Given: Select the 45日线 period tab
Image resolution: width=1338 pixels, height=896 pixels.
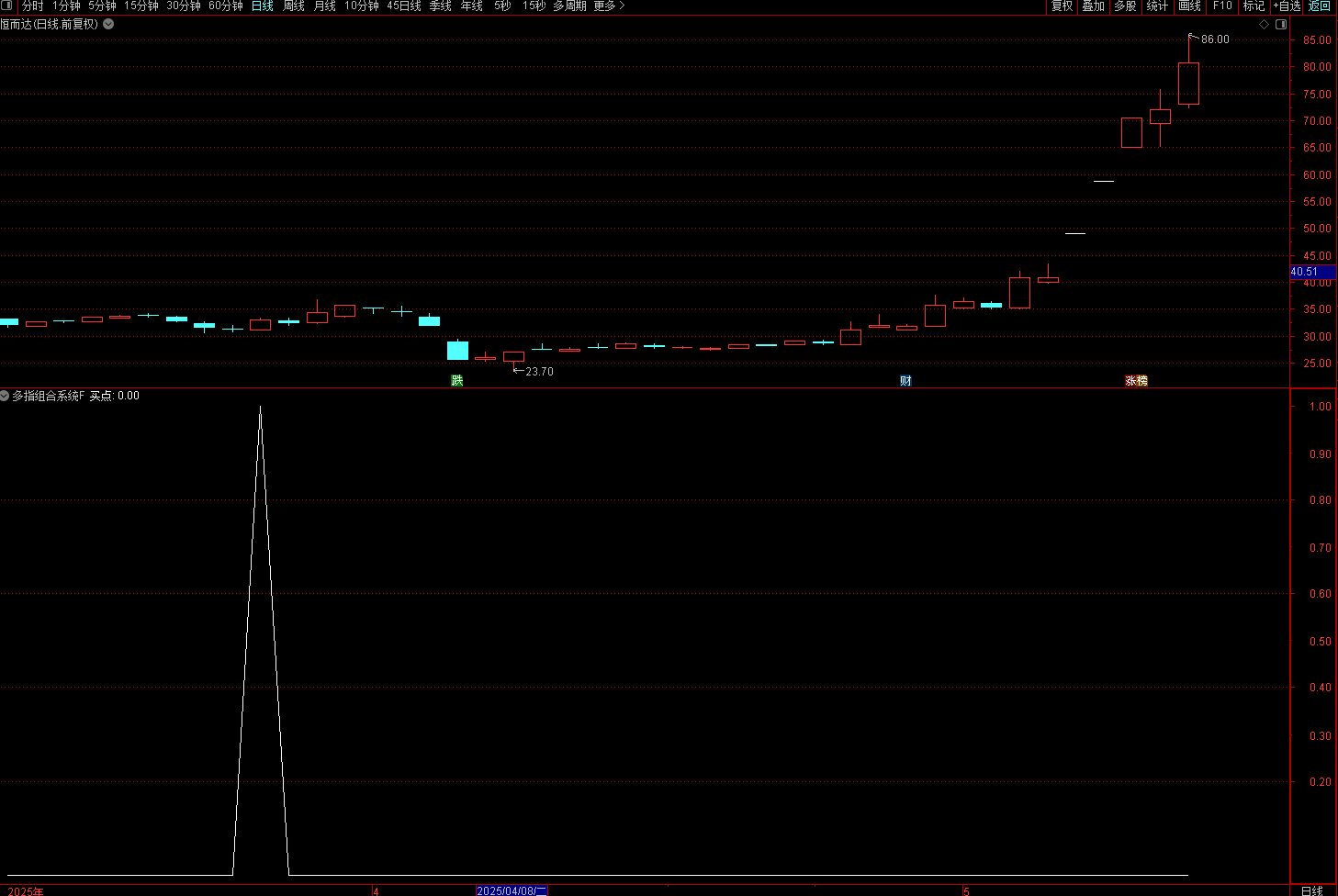Looking at the screenshot, I should click(x=404, y=6).
